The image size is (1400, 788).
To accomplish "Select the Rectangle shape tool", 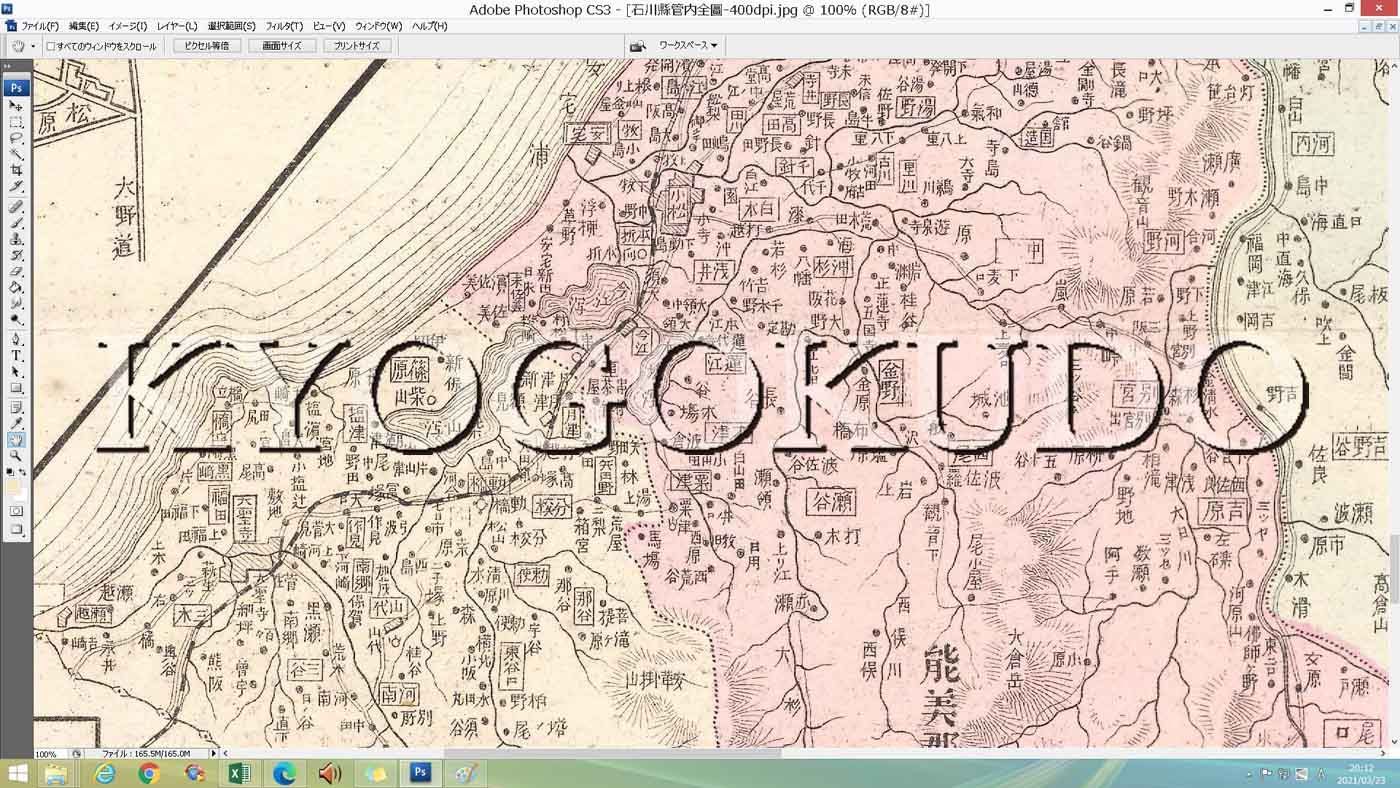I will 16,388.
